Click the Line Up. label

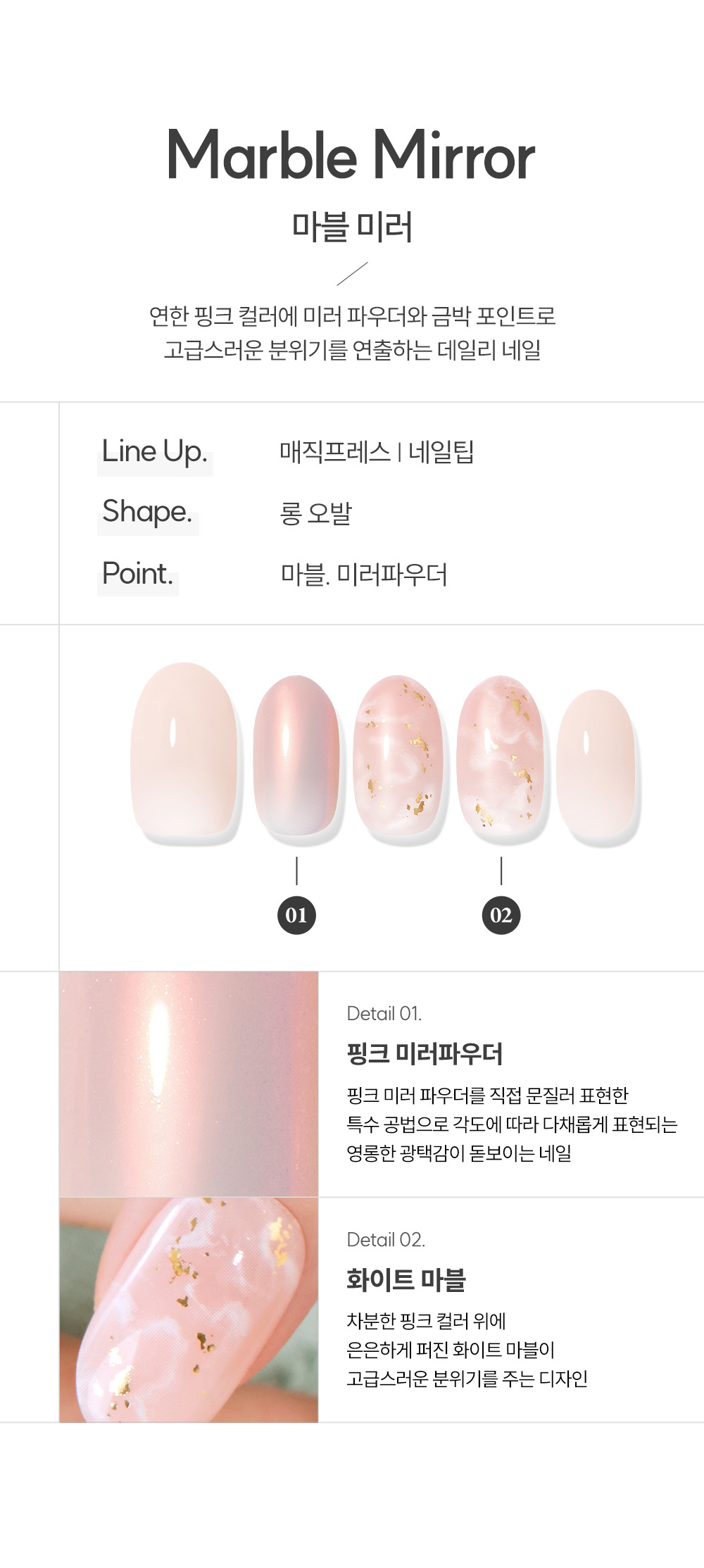(155, 452)
